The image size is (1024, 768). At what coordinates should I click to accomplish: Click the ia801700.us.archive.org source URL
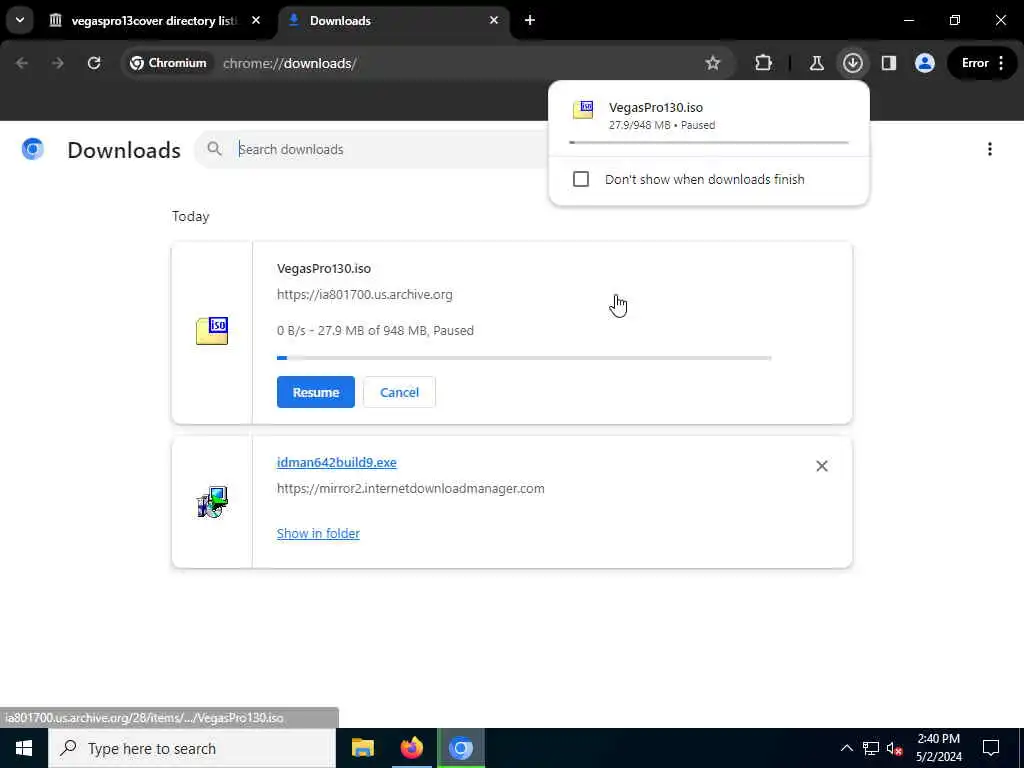click(x=364, y=295)
